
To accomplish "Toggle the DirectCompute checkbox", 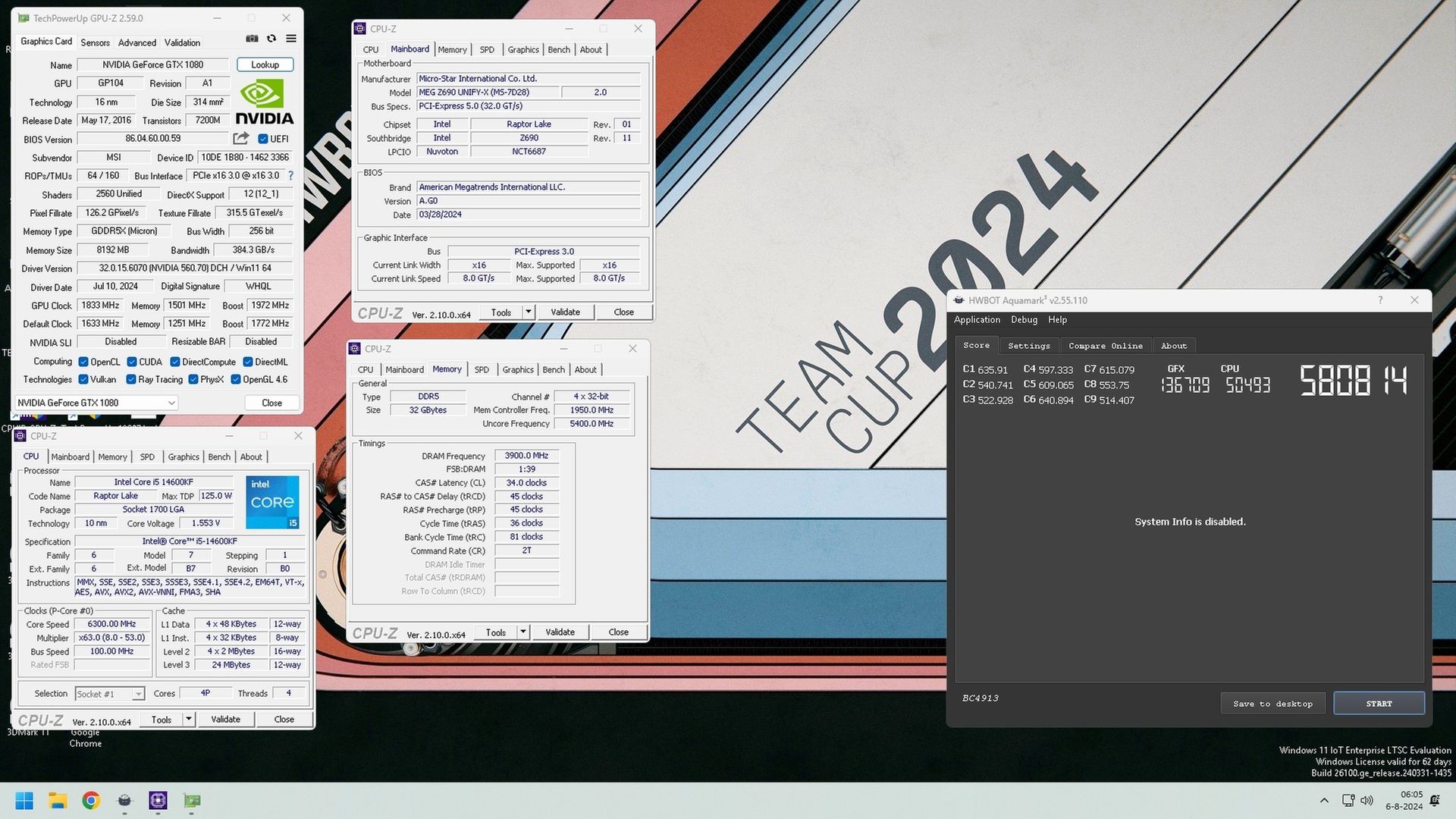I will [x=175, y=362].
